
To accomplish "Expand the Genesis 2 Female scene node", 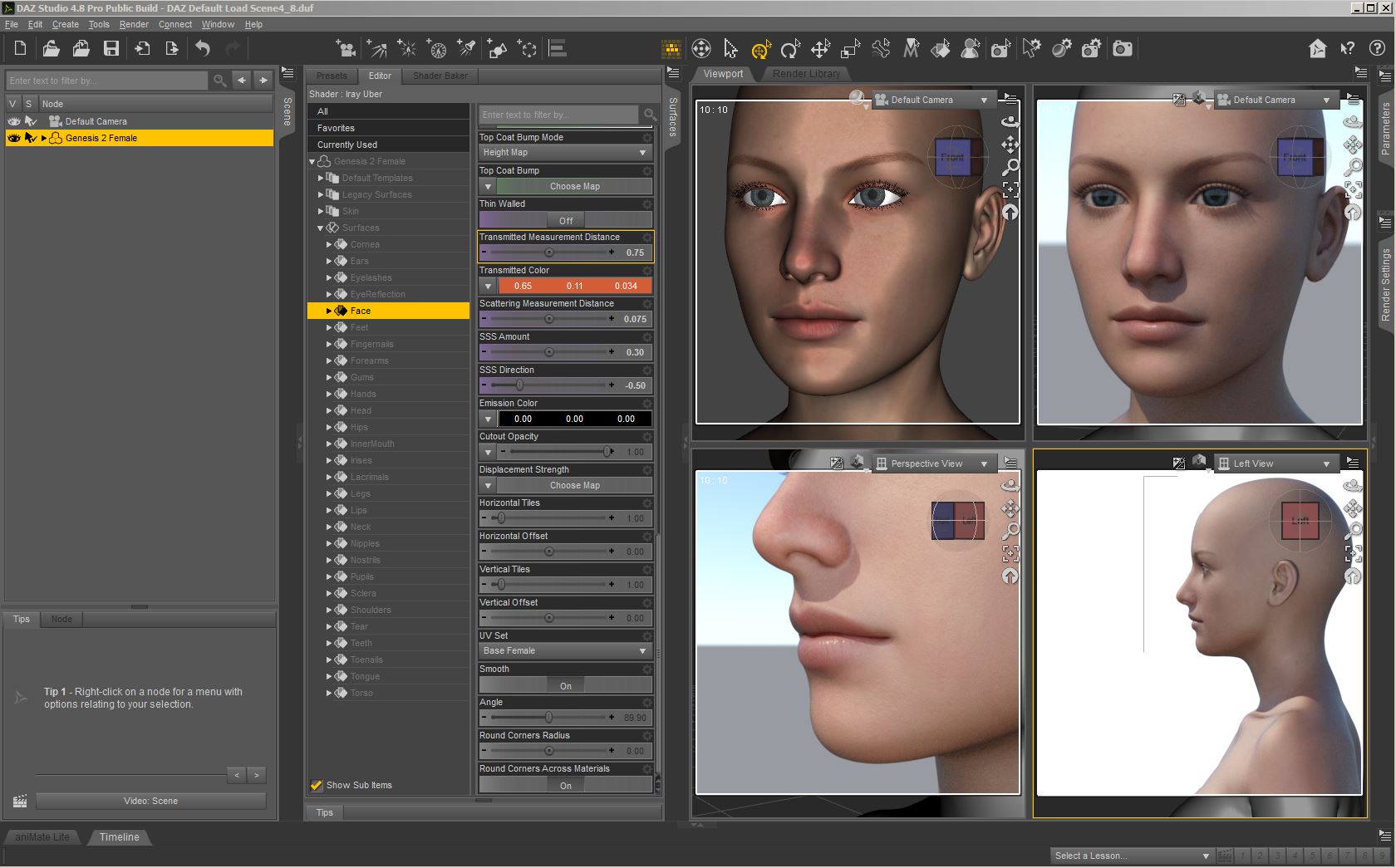I will point(43,138).
